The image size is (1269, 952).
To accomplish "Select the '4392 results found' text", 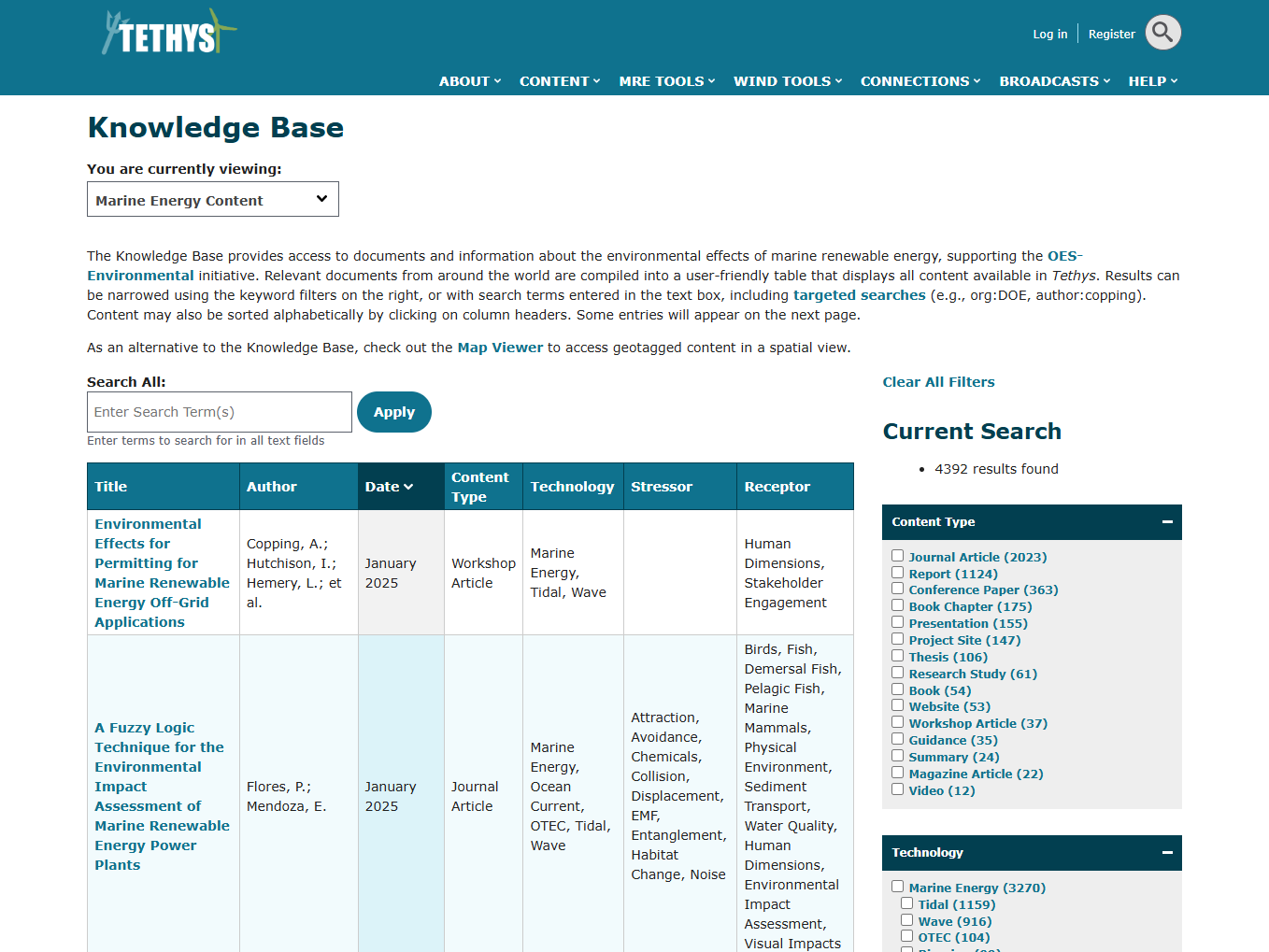I will (996, 469).
